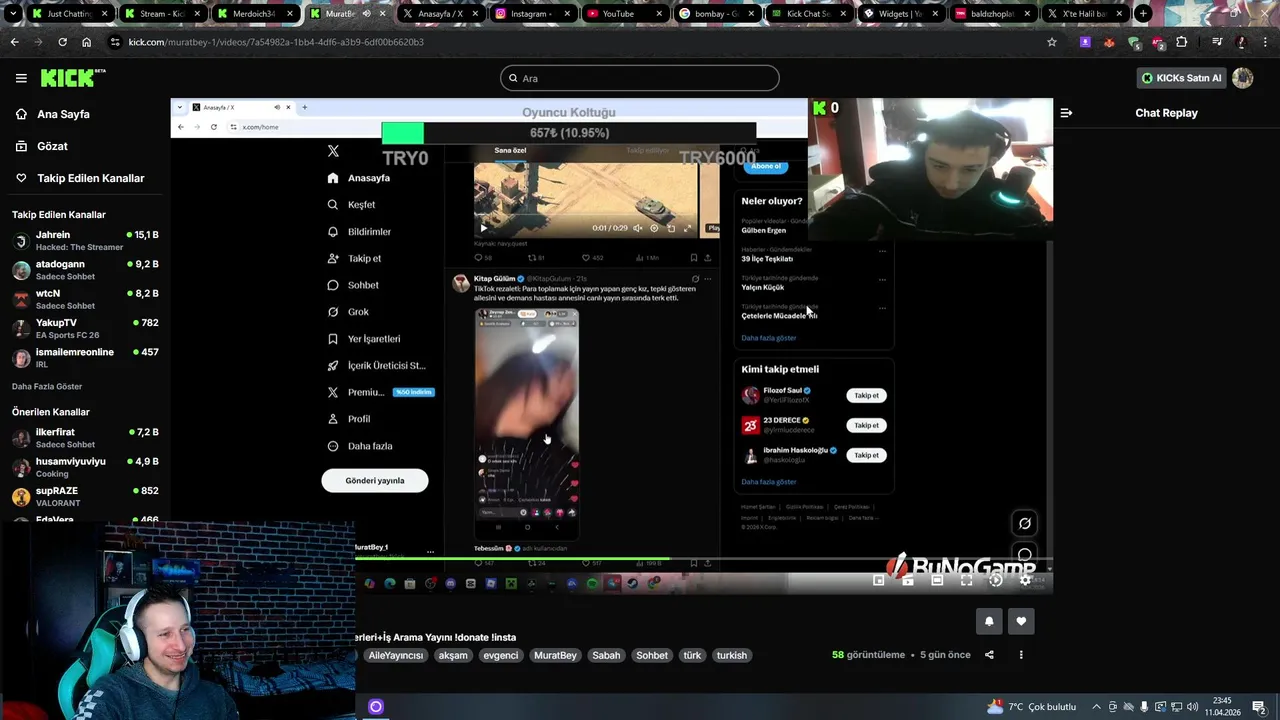1280x720 pixels.
Task: Click the rotate overlay button on video
Action: click(1025, 523)
